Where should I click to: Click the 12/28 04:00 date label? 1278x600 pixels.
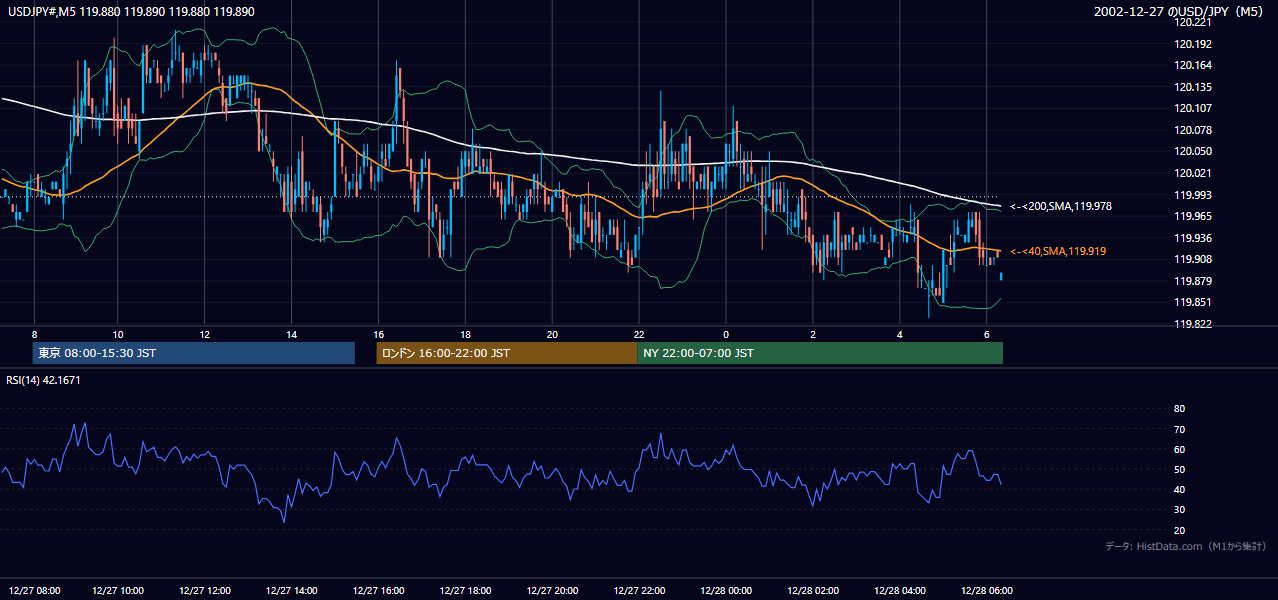coord(900,590)
